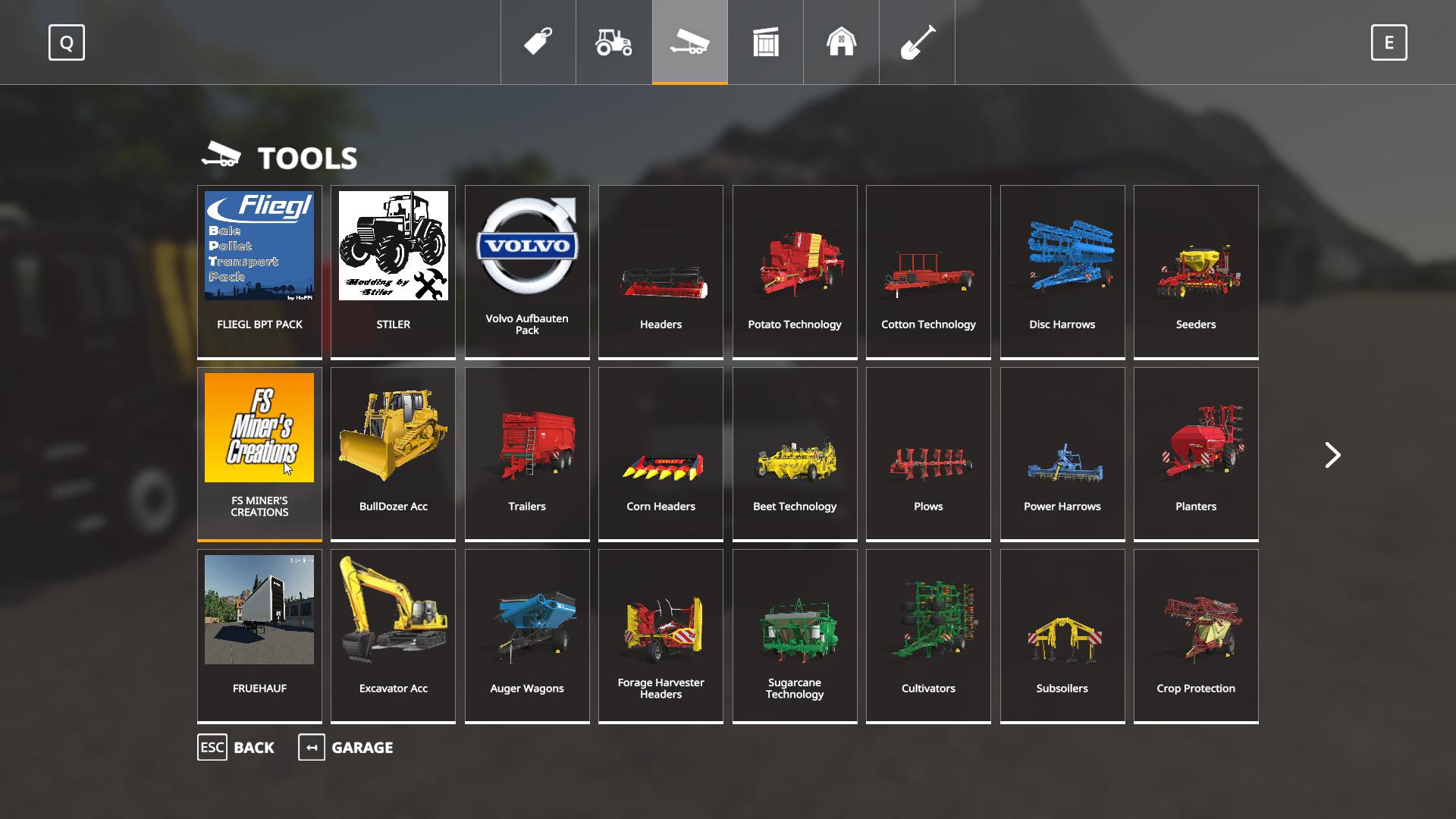Open the Garage button

coord(346,747)
